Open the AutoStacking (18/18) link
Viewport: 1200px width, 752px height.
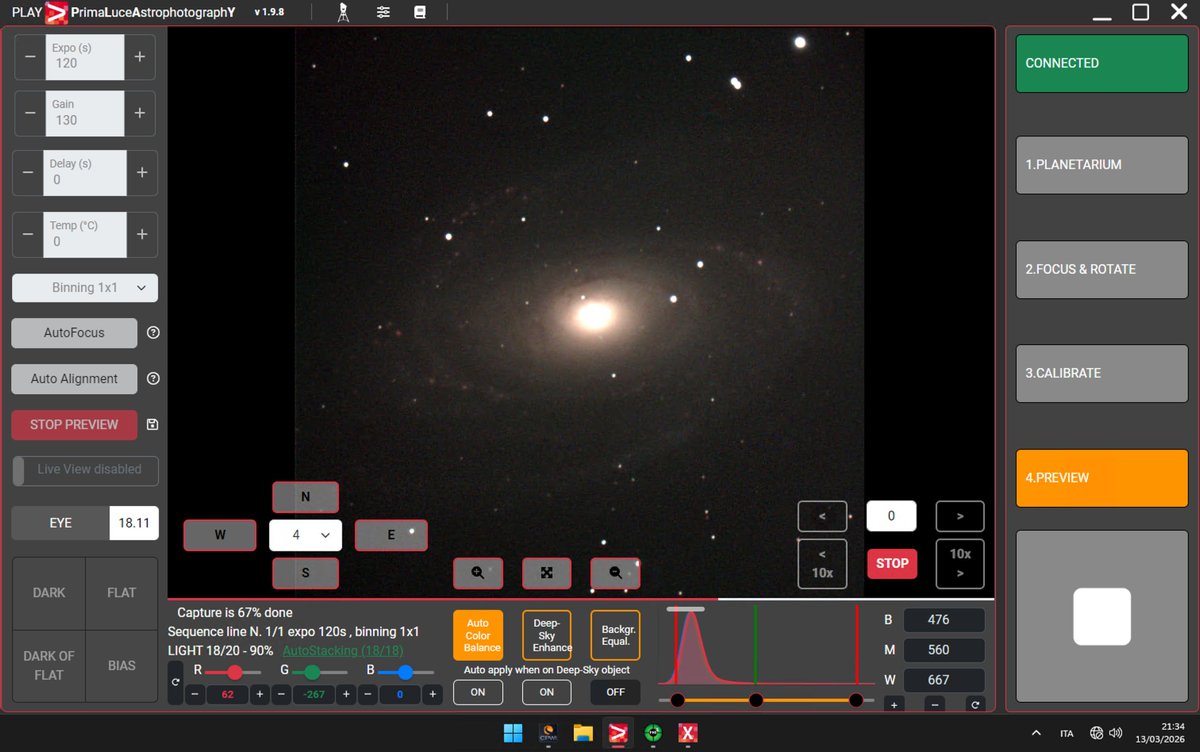[343, 650]
